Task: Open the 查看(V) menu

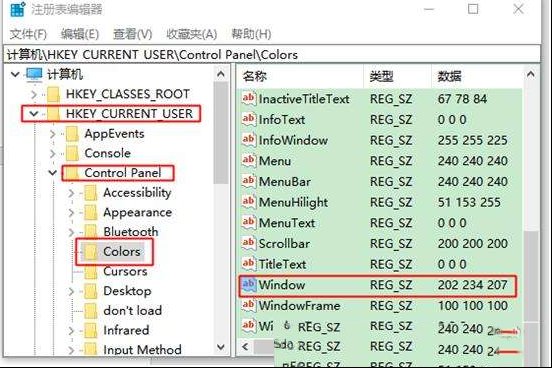Action: [132, 34]
